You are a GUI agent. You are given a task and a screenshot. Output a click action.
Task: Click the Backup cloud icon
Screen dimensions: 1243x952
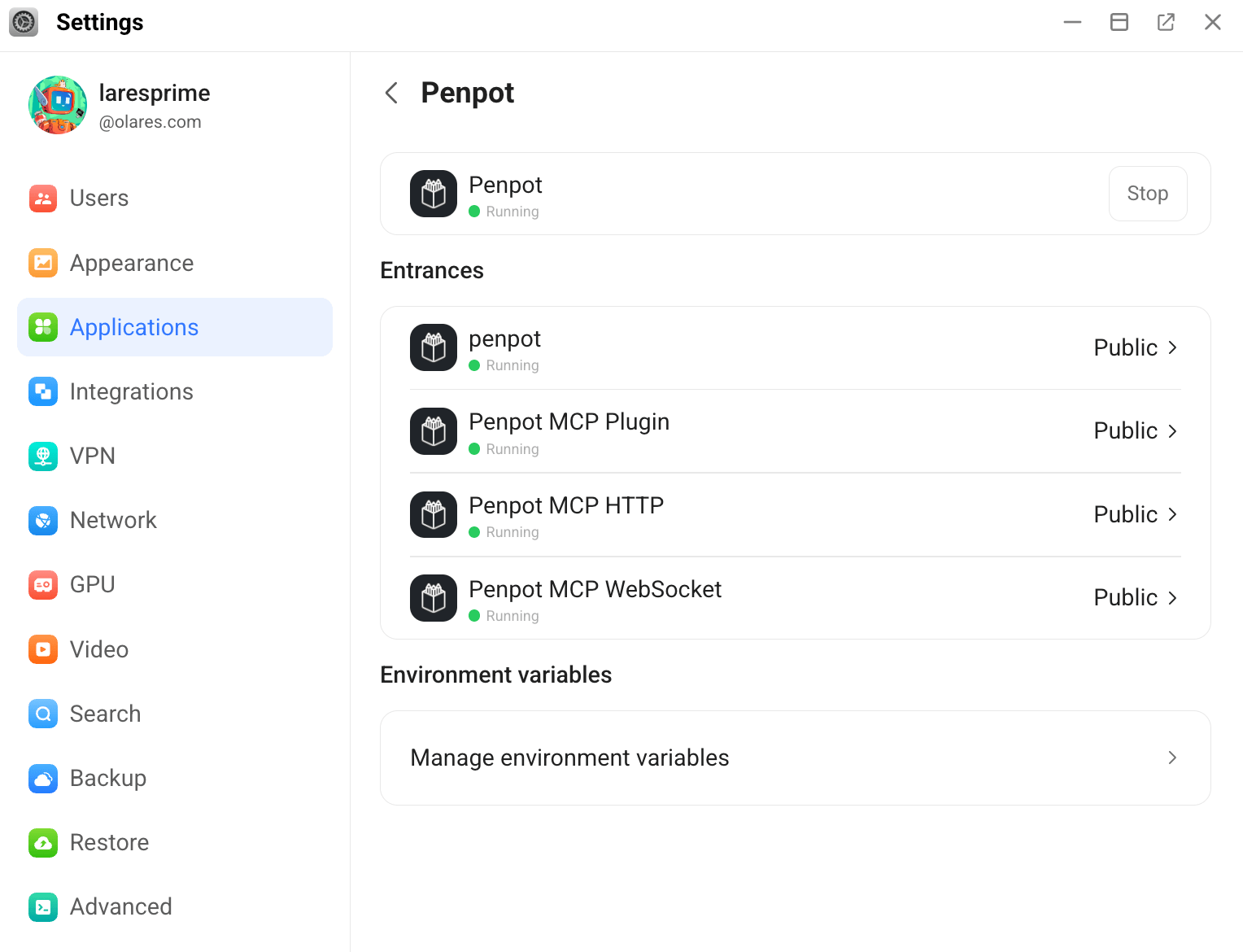(43, 778)
